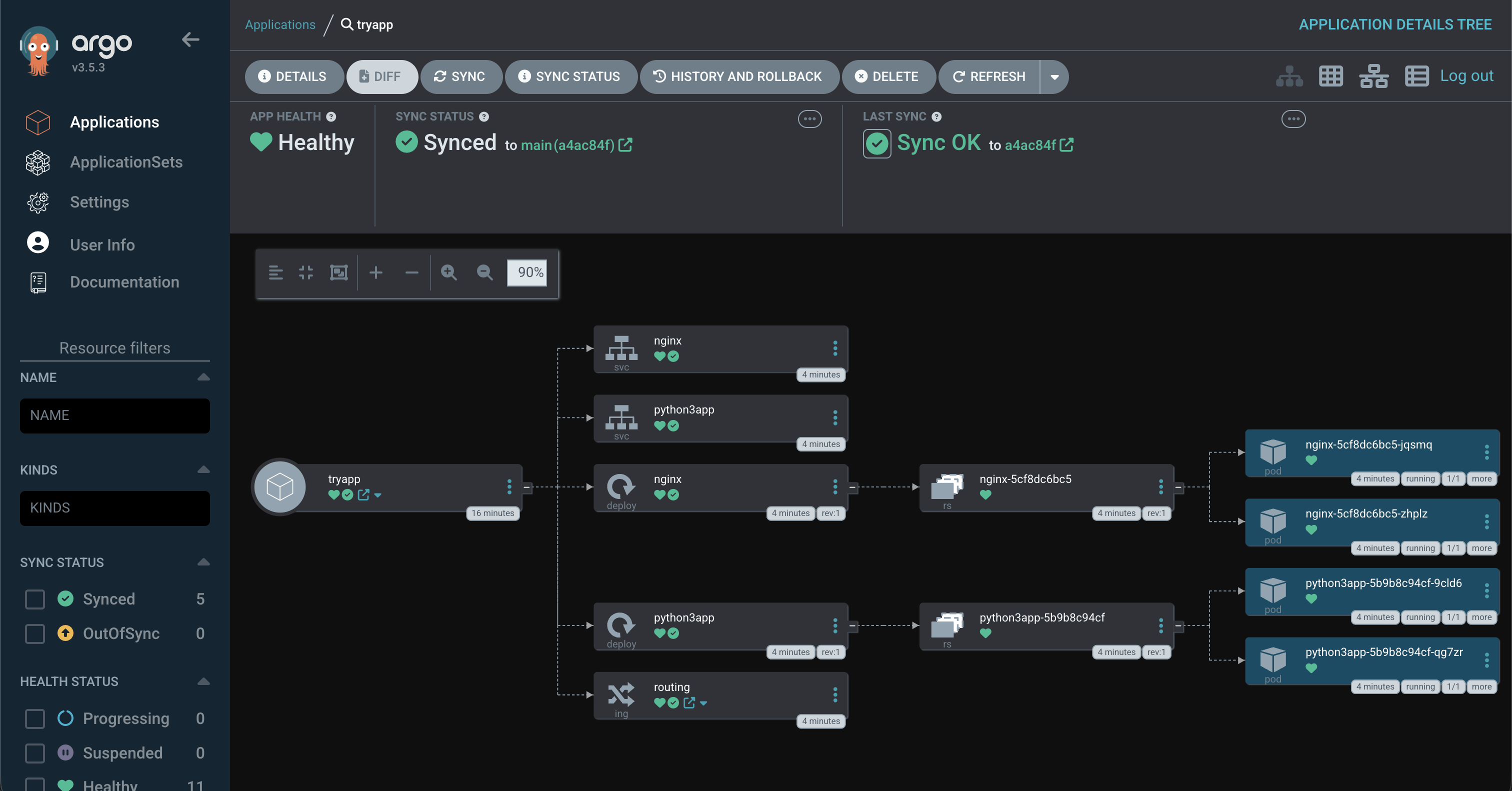Viewport: 1512px width, 791px height.
Task: Collapse the NAME filter section
Action: tap(203, 377)
